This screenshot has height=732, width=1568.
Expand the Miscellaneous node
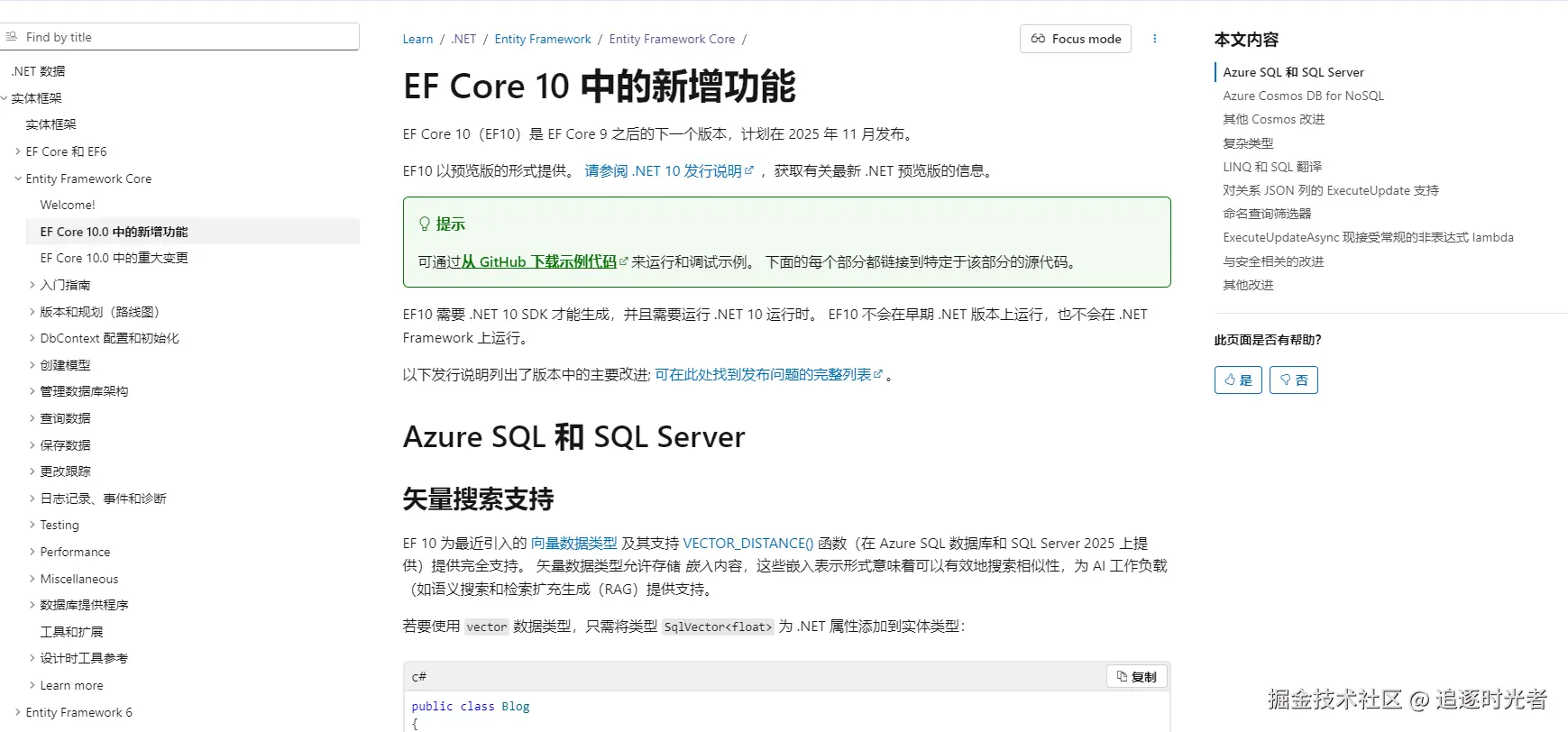[32, 579]
